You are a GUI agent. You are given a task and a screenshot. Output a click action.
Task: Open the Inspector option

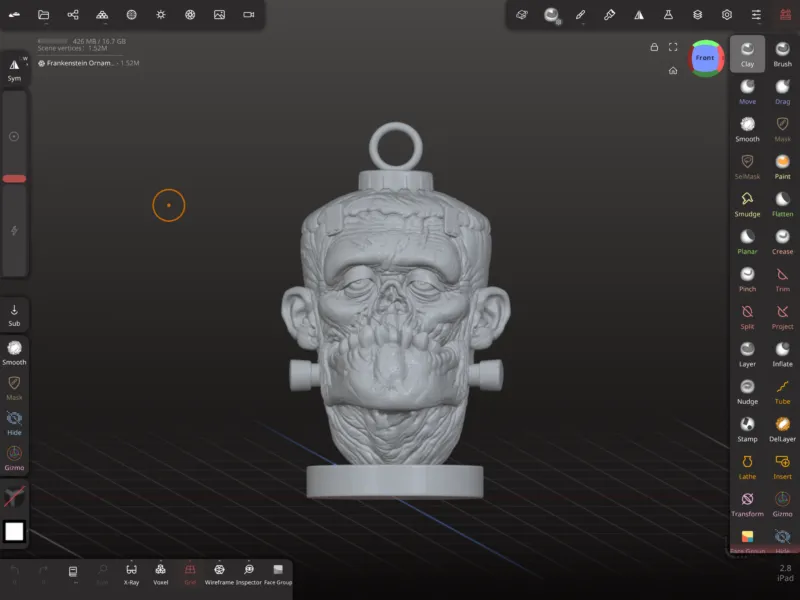[x=248, y=573]
